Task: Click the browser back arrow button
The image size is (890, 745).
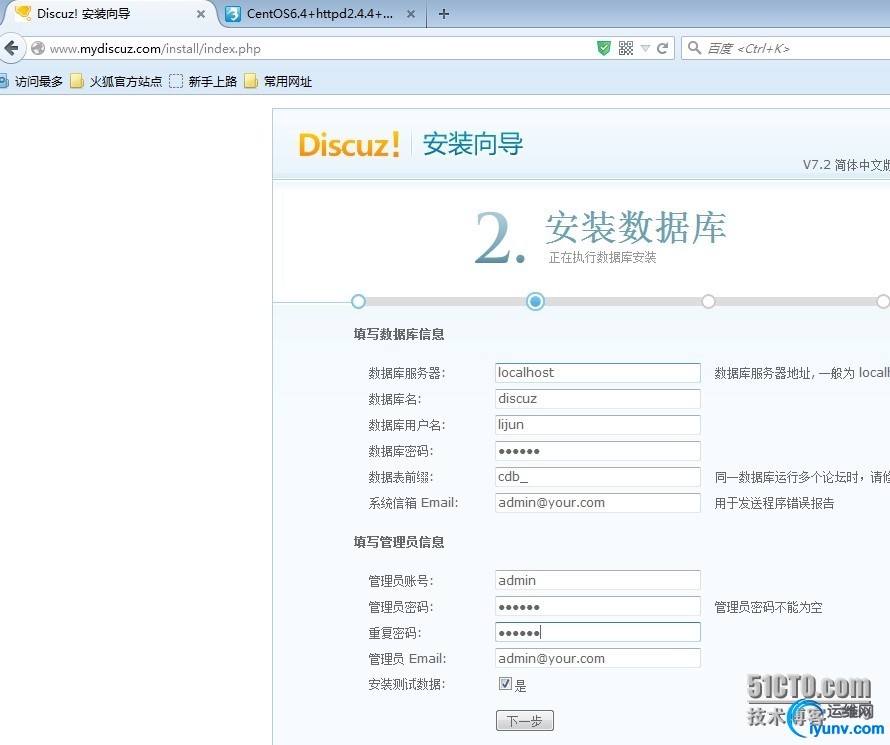Action: coord(11,48)
